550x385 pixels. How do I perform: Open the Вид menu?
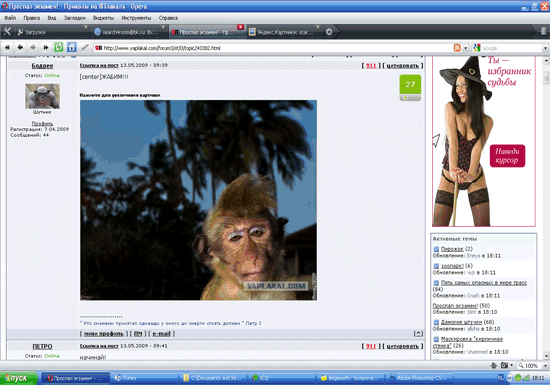tap(52, 18)
